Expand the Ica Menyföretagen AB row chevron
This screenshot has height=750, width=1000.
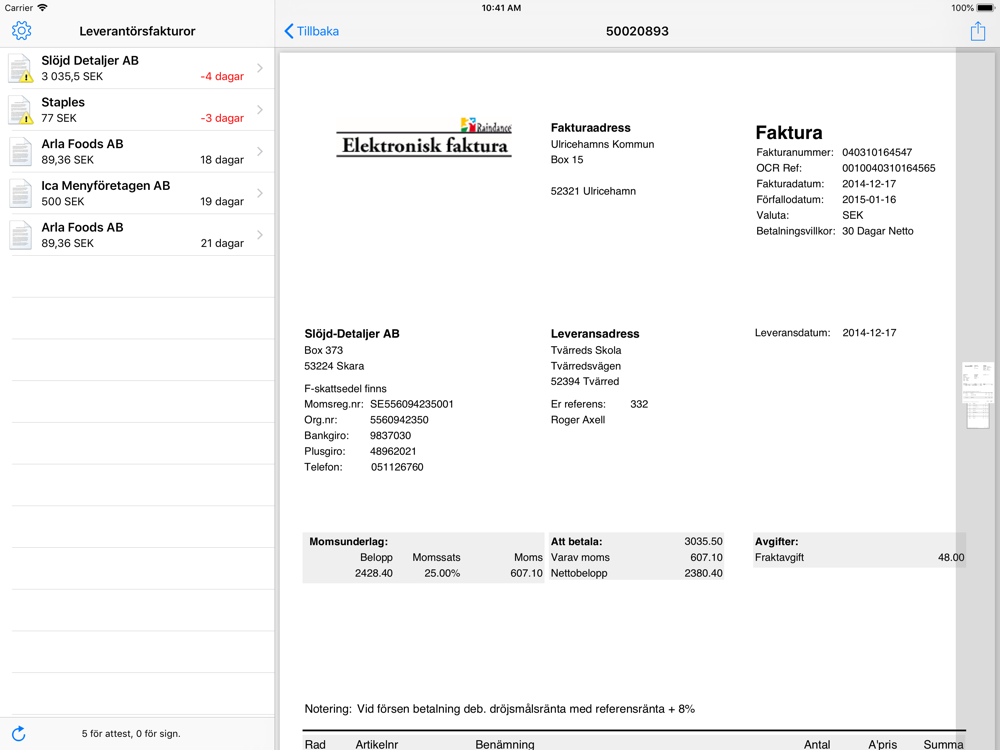point(260,193)
